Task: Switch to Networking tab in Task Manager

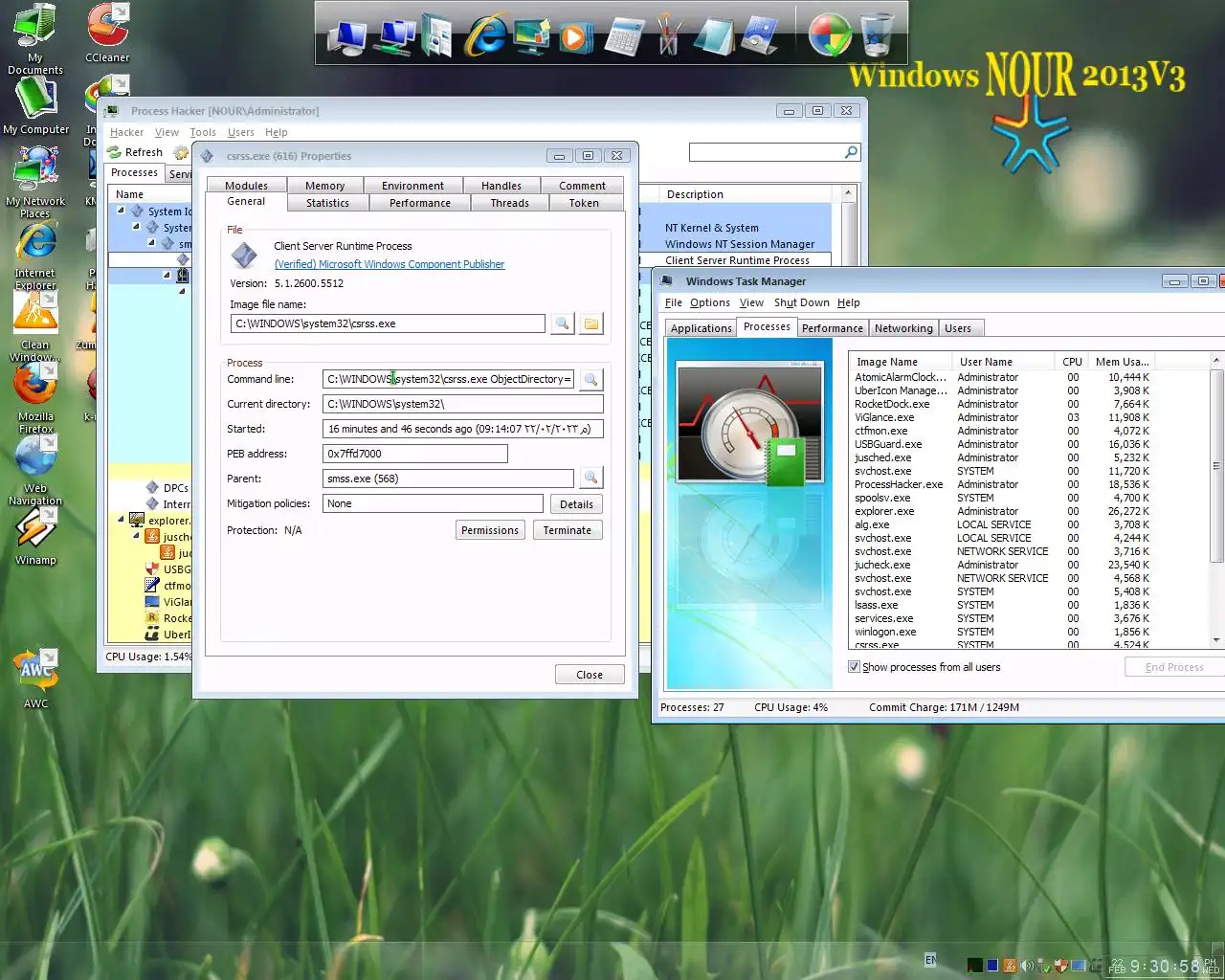Action: pyautogui.click(x=903, y=328)
